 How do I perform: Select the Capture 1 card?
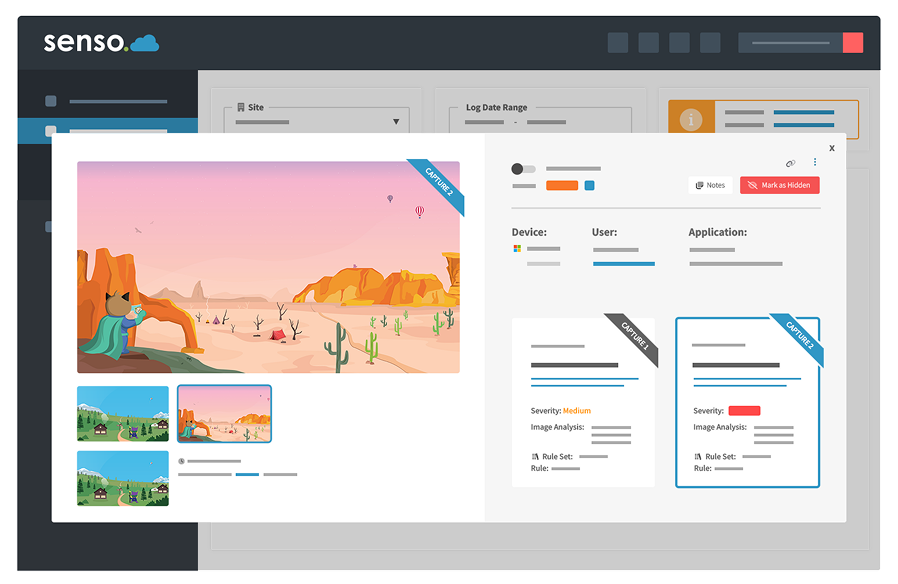point(583,402)
